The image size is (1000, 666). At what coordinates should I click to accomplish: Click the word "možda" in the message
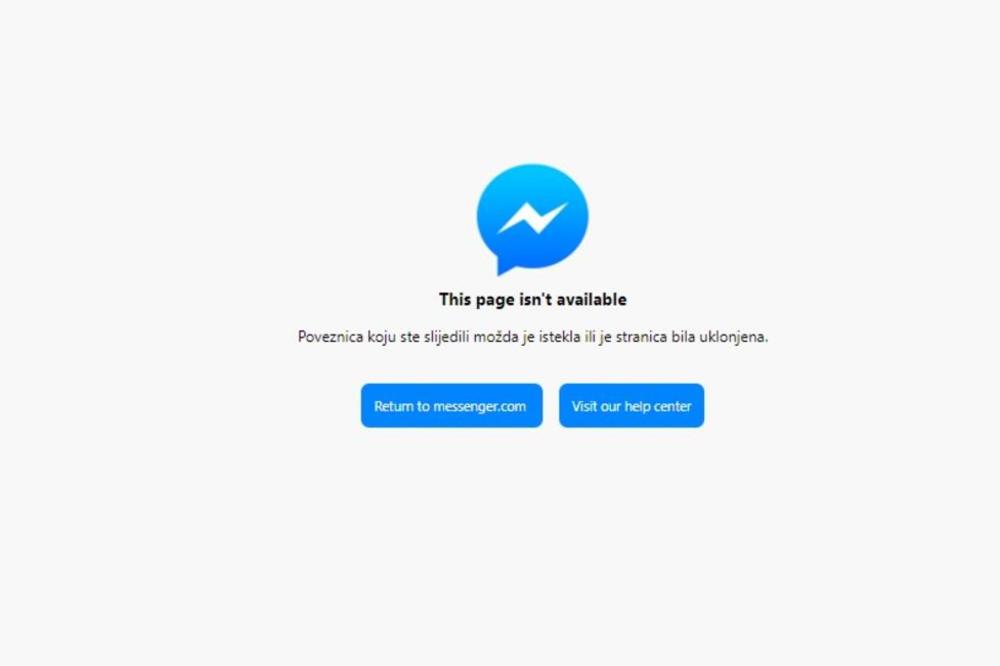click(x=496, y=337)
